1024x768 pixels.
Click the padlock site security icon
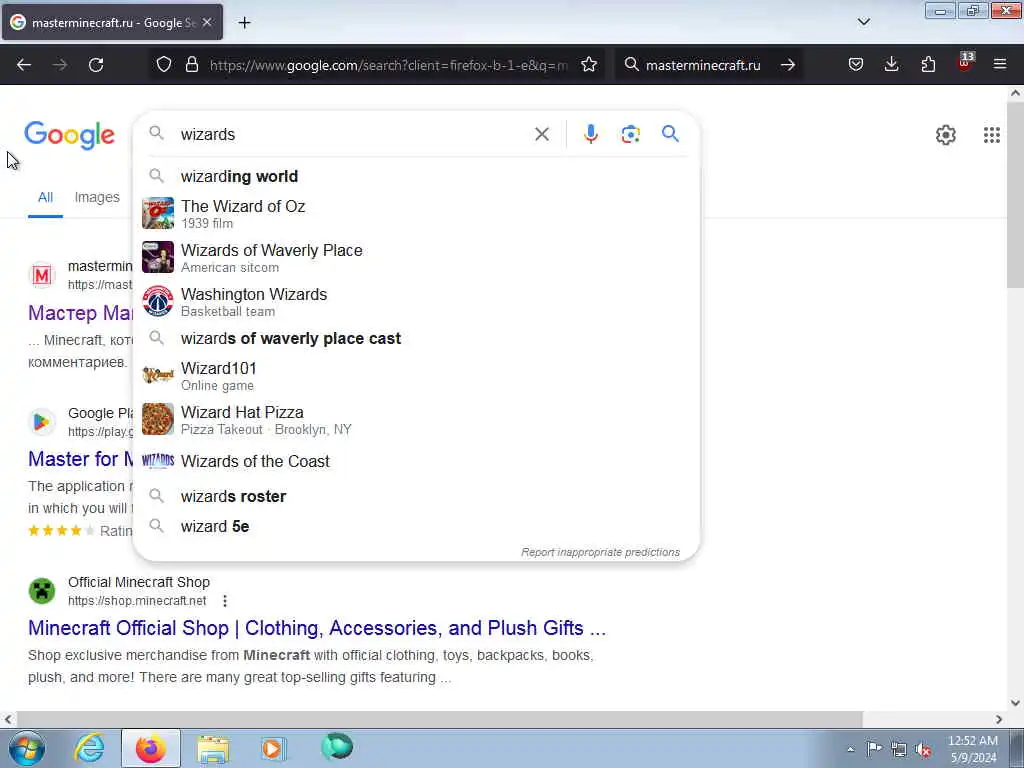click(191, 65)
